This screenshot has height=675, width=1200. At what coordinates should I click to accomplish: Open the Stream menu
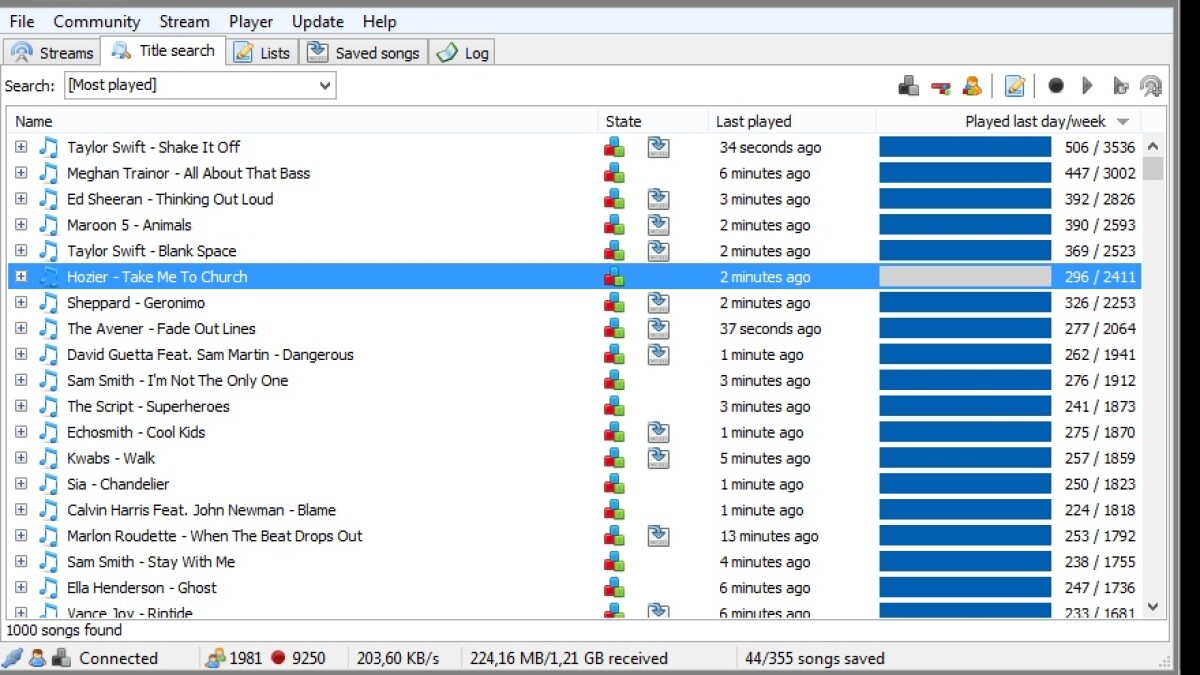[x=185, y=21]
